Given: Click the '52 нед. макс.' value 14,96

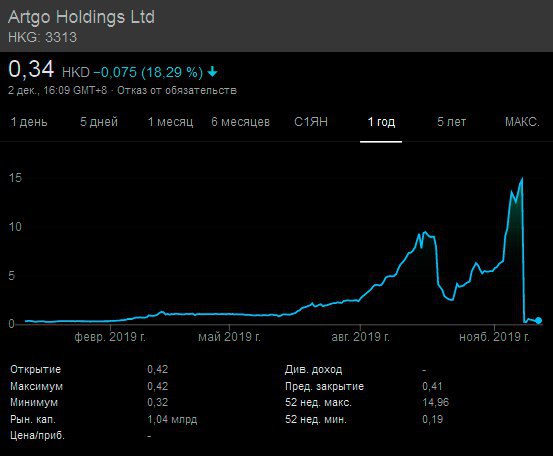Looking at the screenshot, I should pyautogui.click(x=436, y=402).
